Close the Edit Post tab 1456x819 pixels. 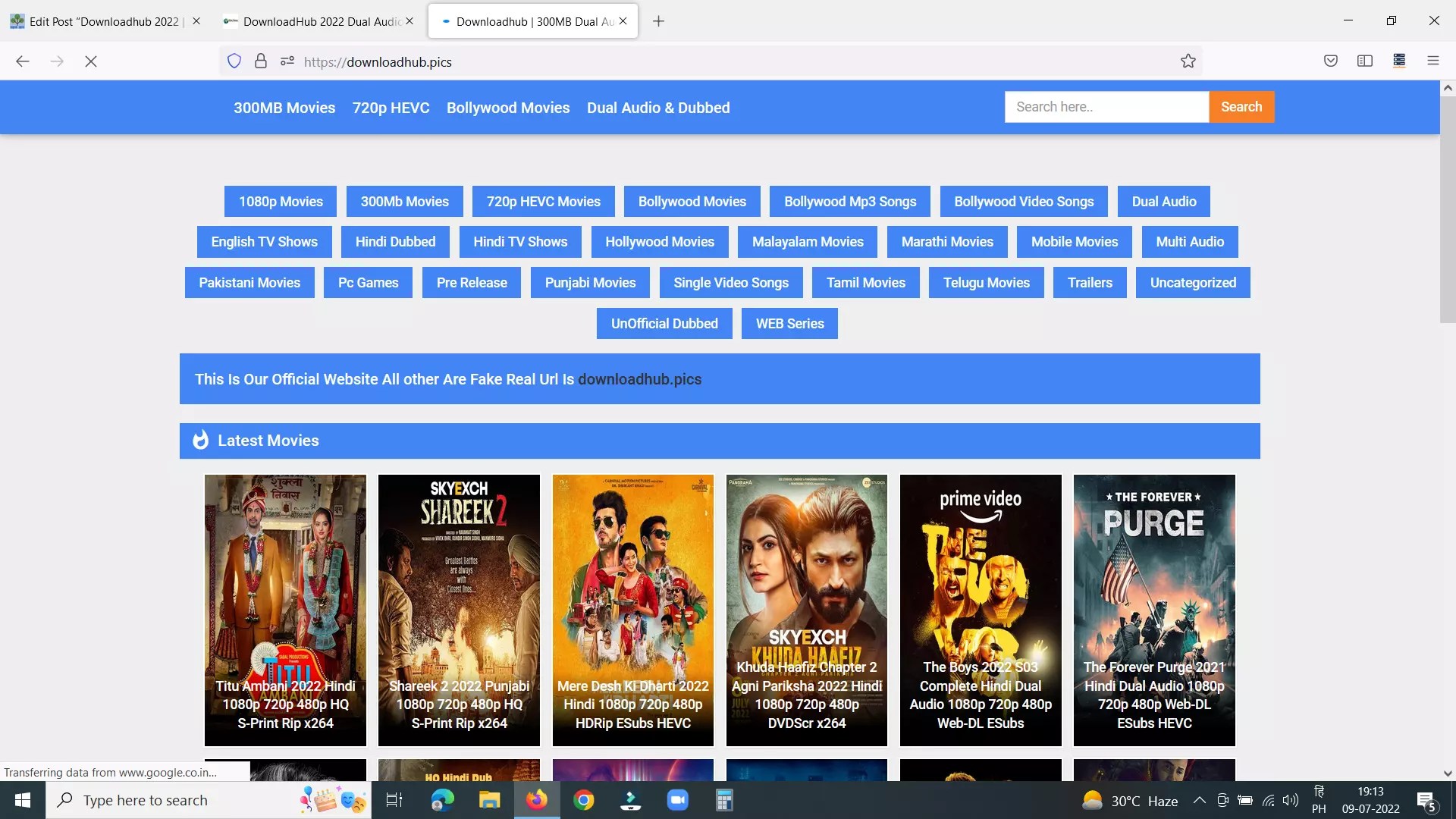click(196, 21)
